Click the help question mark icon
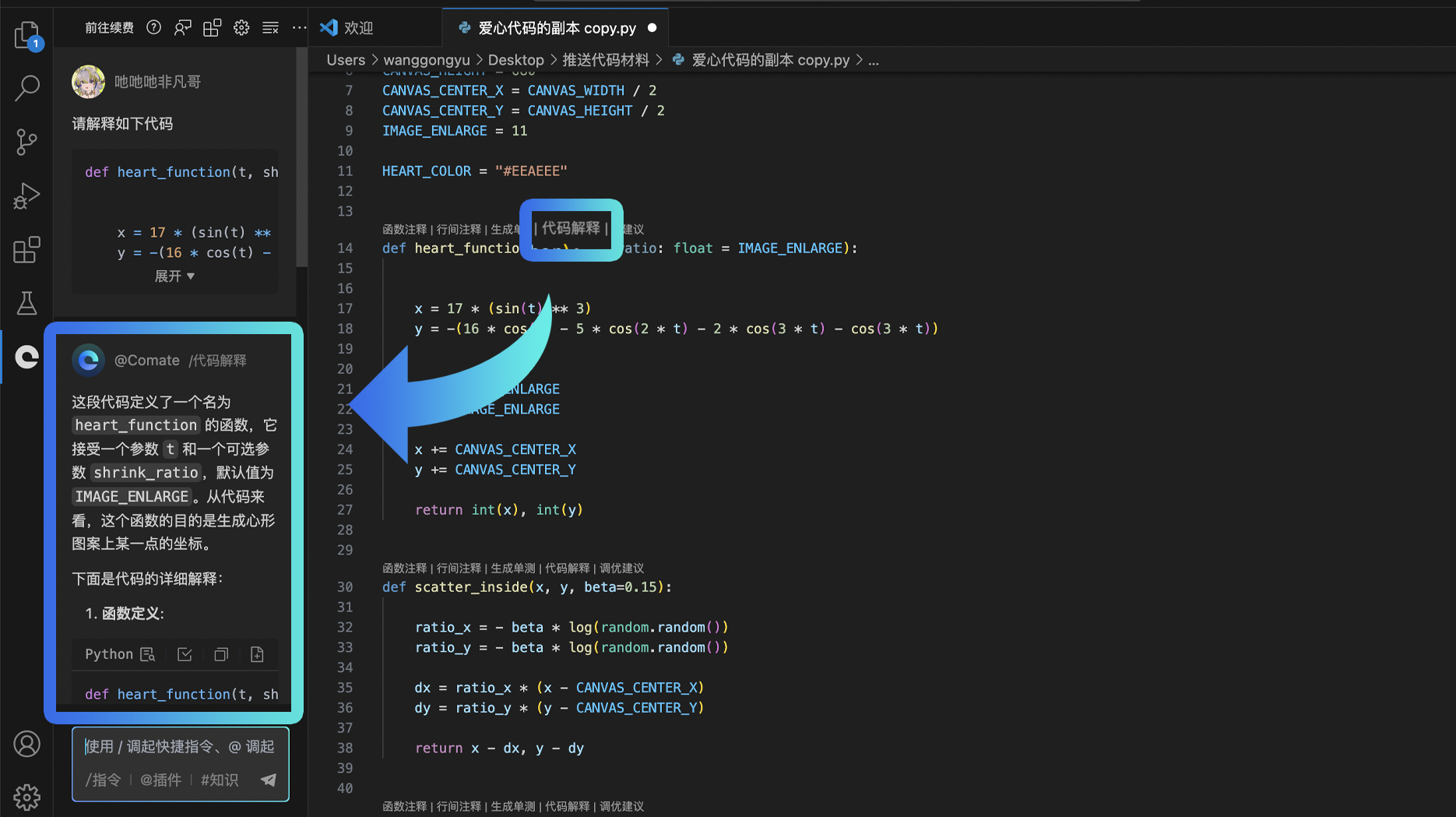The image size is (1456, 817). tap(154, 28)
